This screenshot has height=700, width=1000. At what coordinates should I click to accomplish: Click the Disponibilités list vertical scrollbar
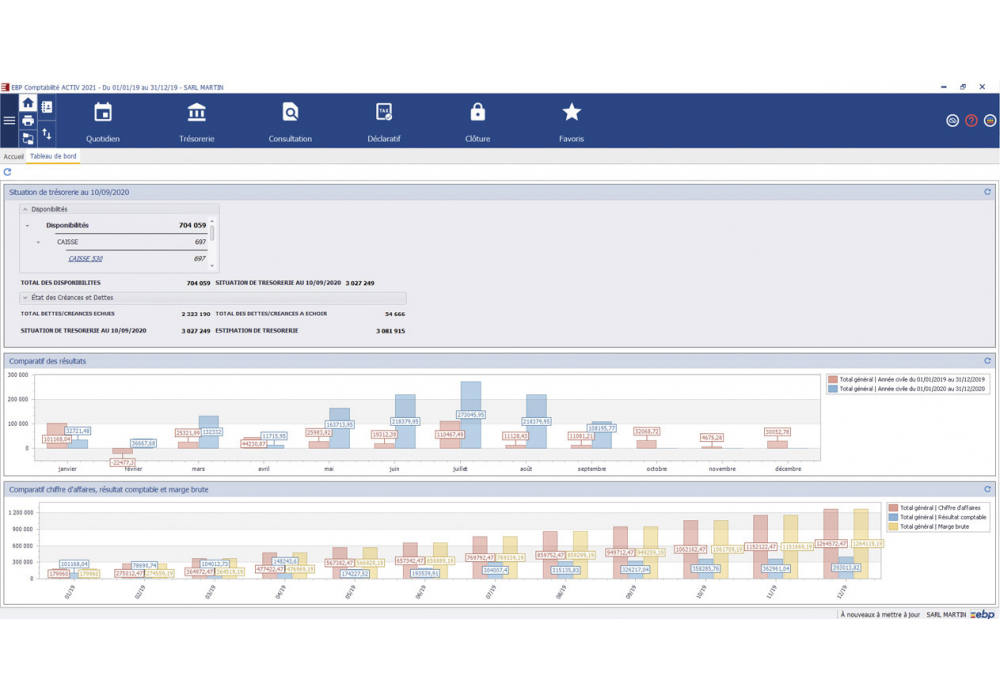pos(212,233)
